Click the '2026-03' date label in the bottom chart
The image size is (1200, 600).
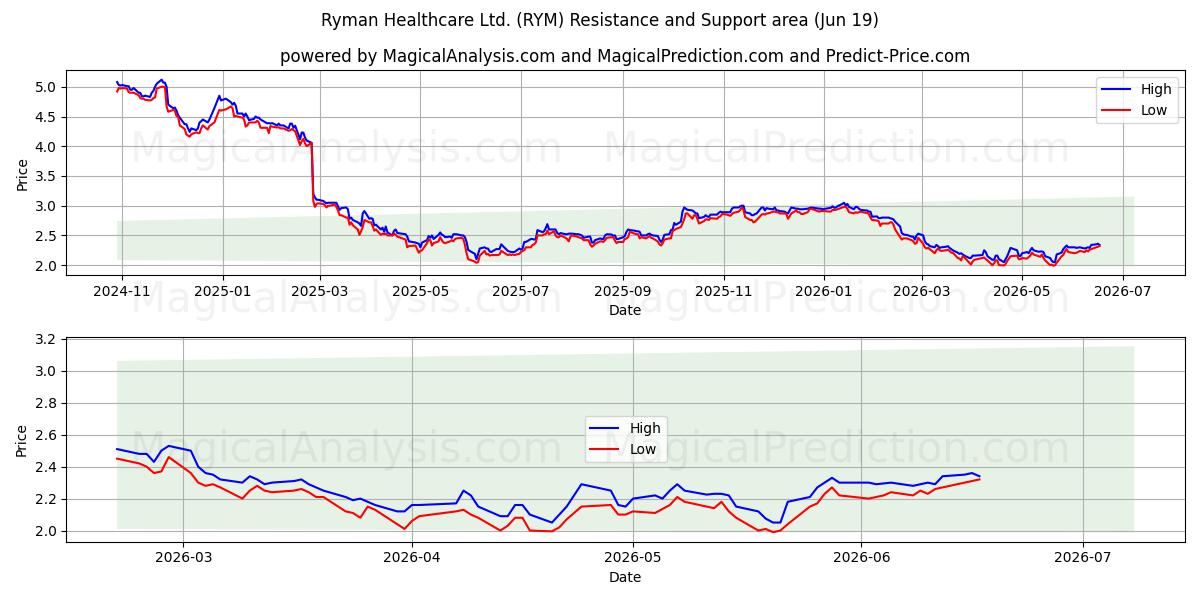184,560
